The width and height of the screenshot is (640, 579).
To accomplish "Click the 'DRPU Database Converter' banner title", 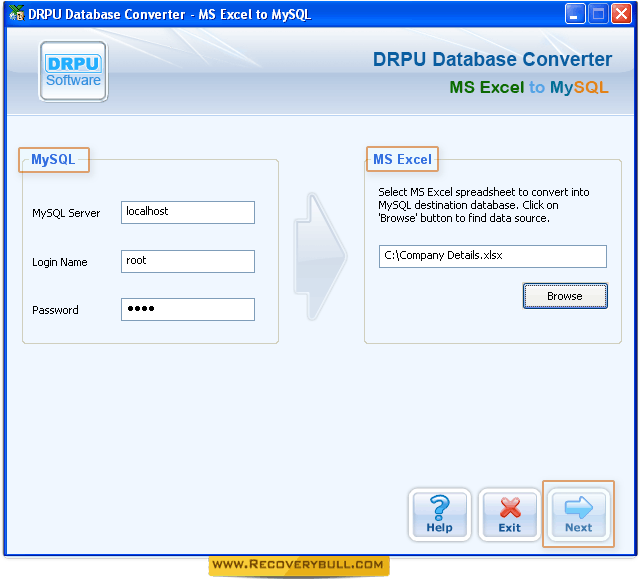I will pos(492,60).
